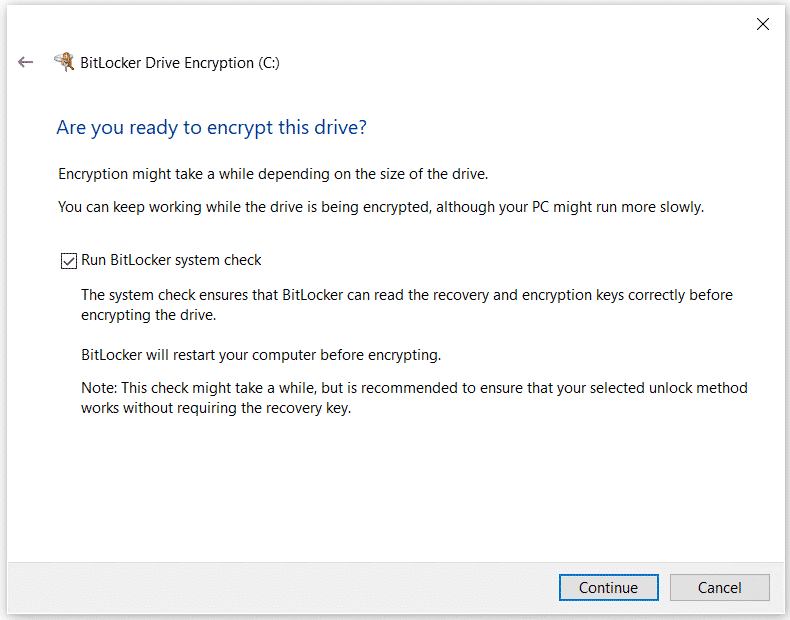Click the 'The system check ensures' paragraph
Screen dimensions: 790x620
[x=407, y=305]
